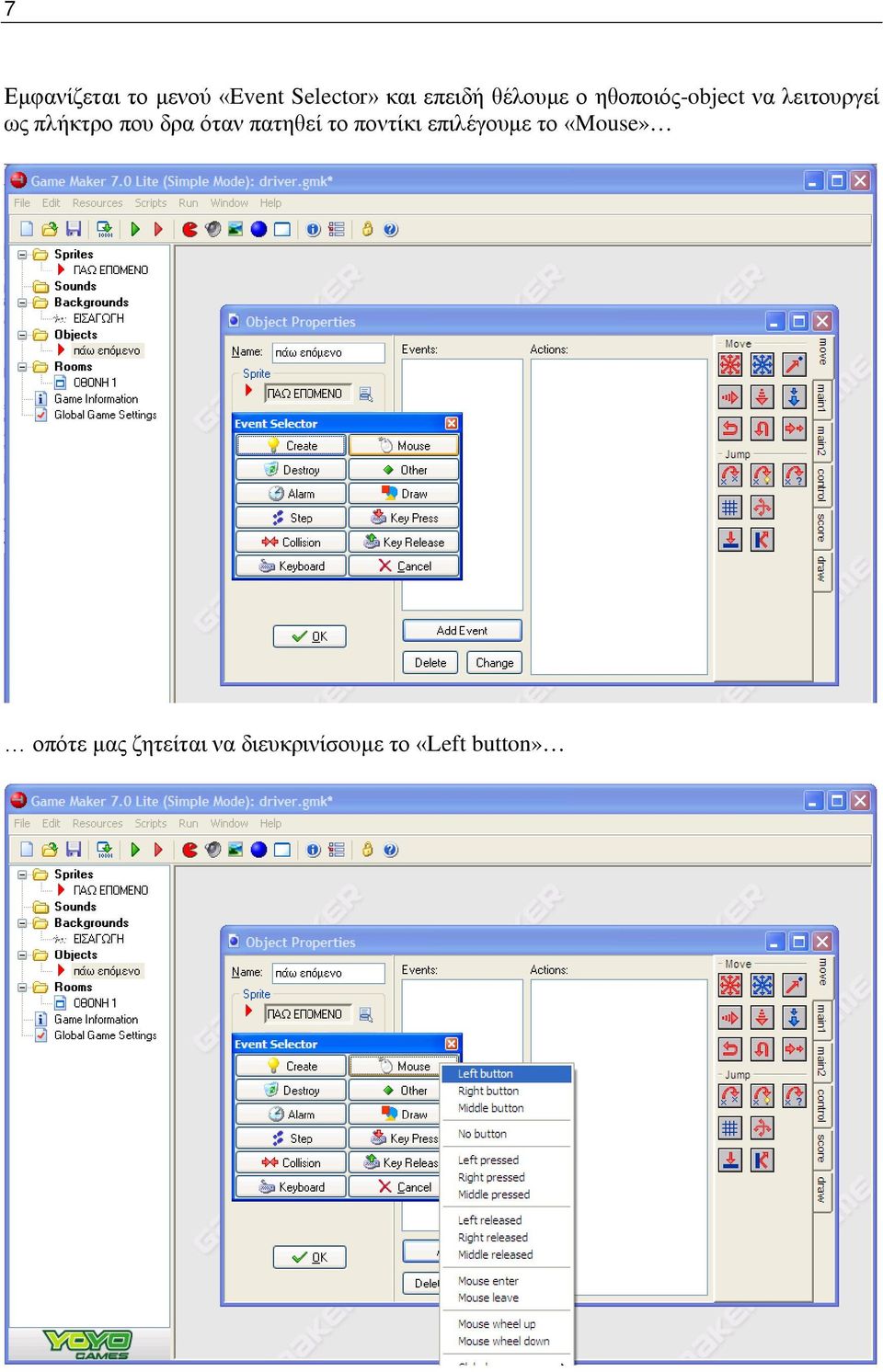The image size is (883, 1372).
Task: Click the Create Sound speaker icon in second screenshot
Action: (x=213, y=850)
